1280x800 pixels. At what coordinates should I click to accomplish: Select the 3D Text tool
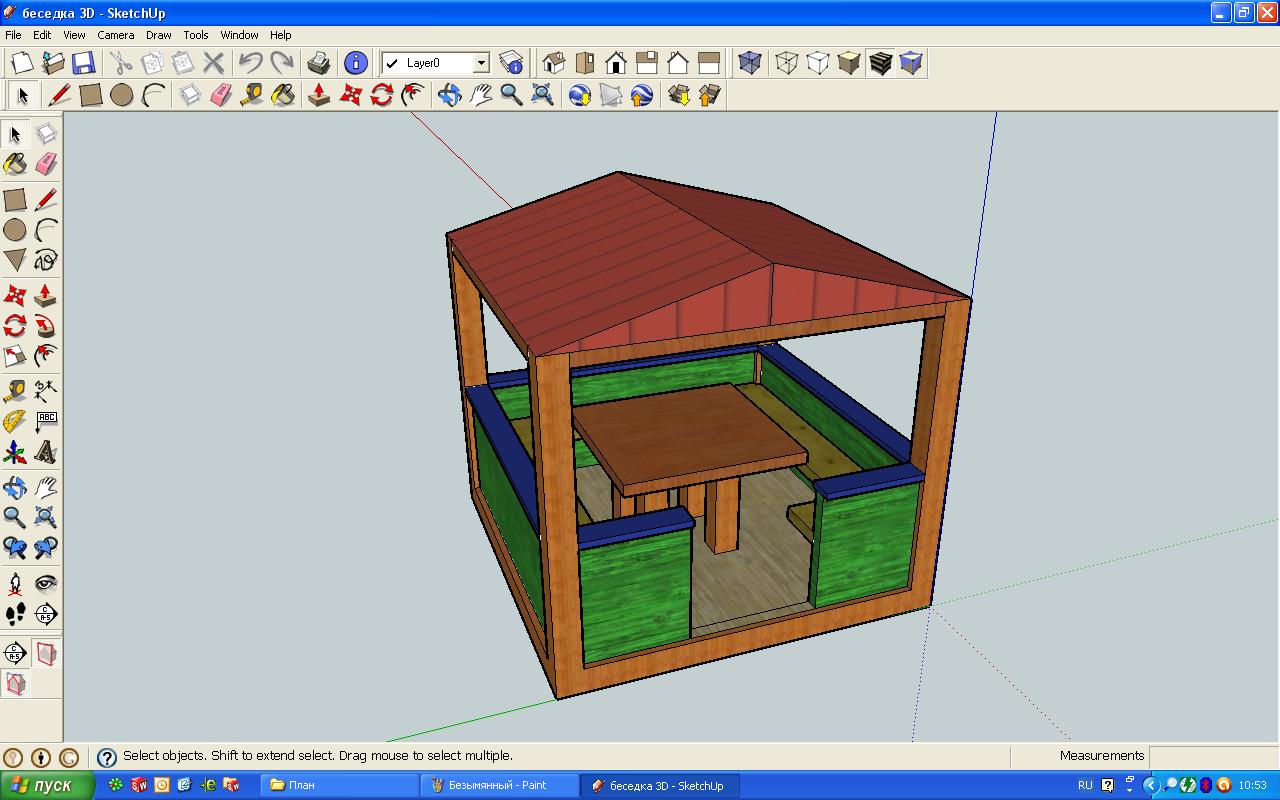point(46,452)
